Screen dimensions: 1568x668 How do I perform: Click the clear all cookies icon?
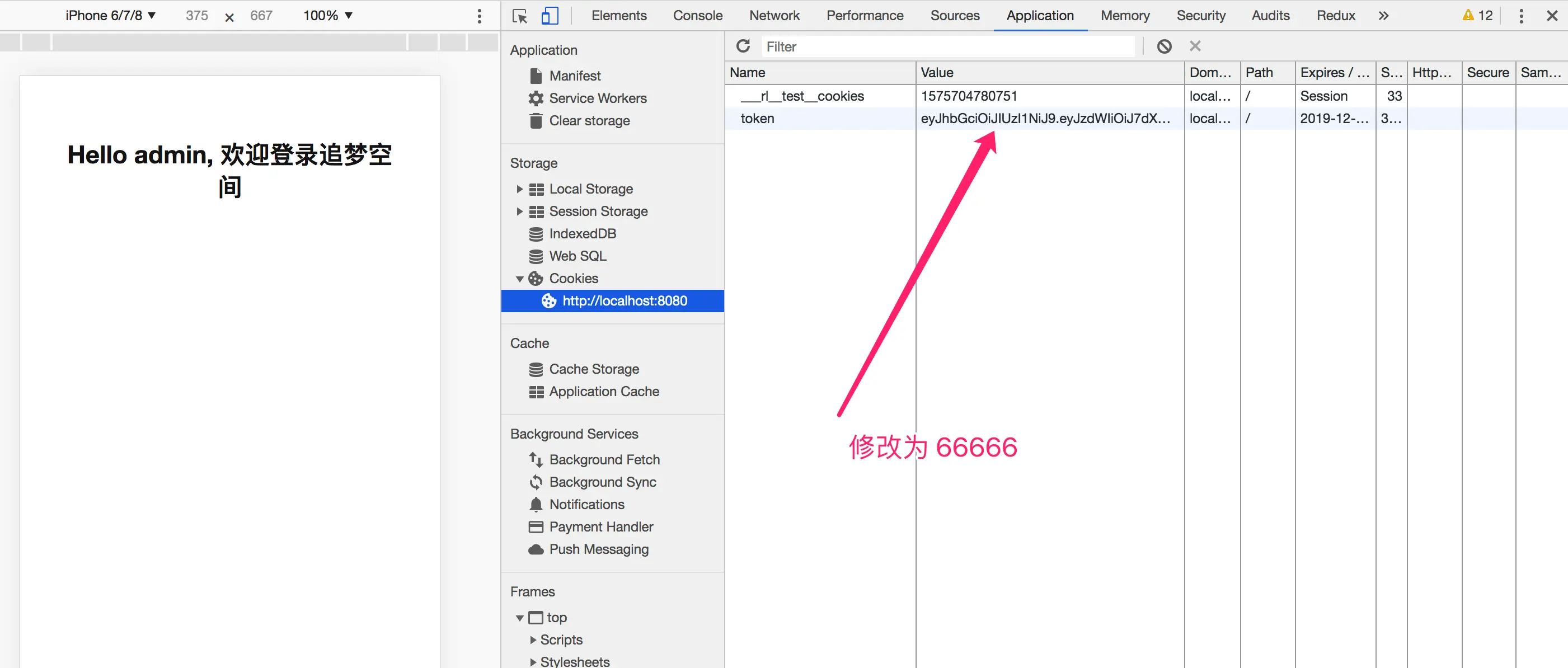click(x=1164, y=46)
